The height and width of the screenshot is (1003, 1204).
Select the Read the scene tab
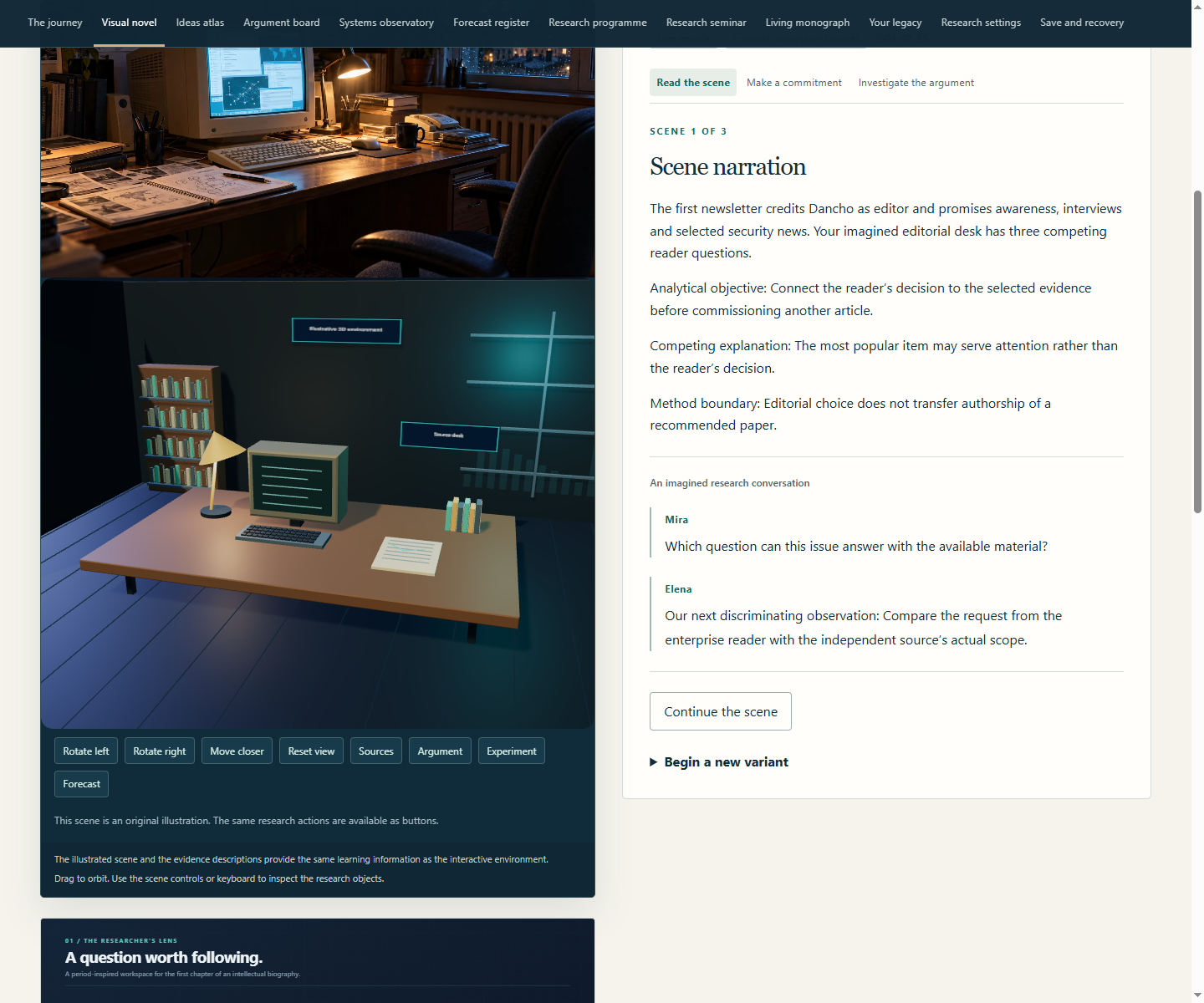click(x=693, y=83)
